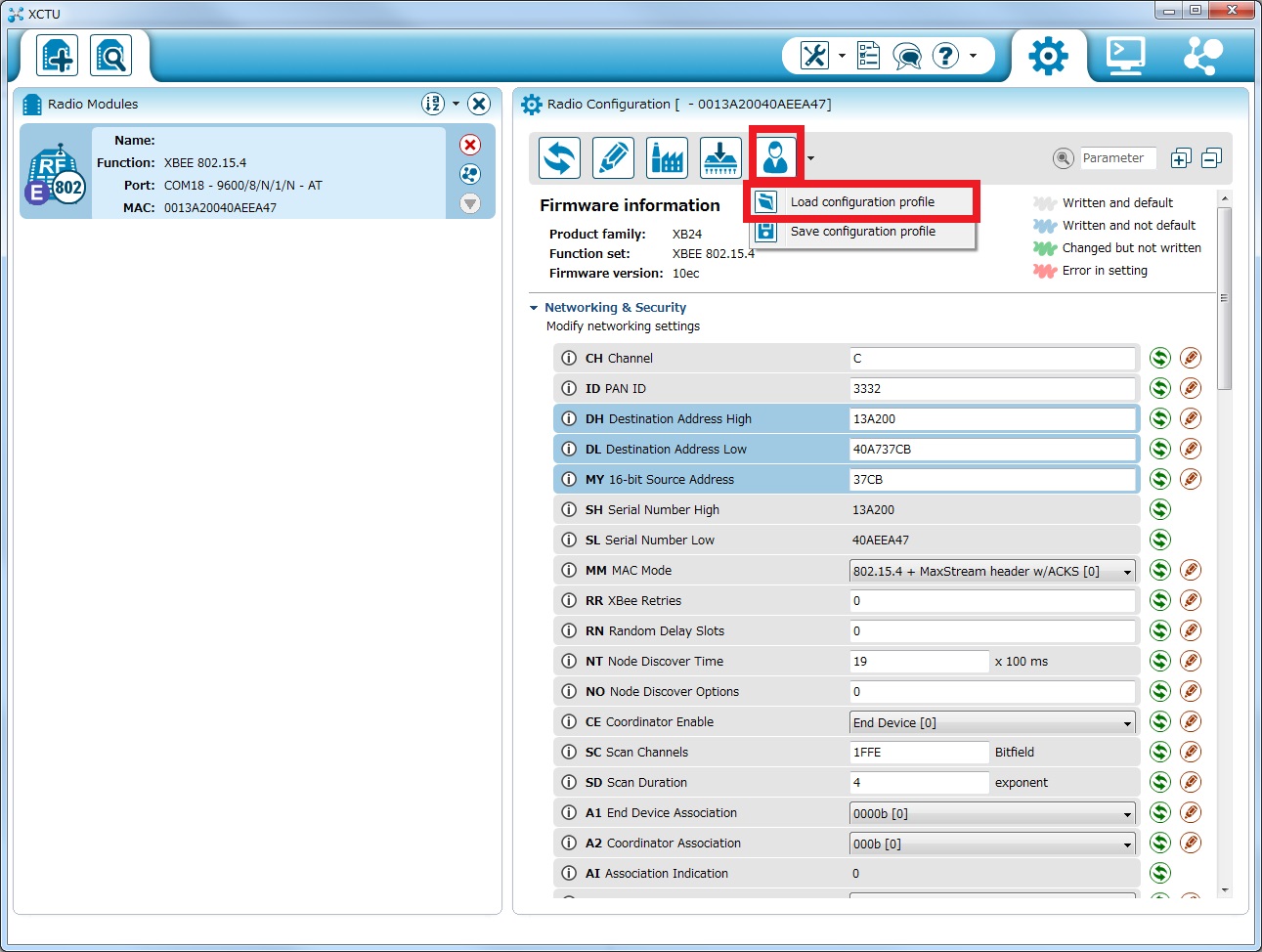1262x952 pixels.
Task: Click the Product family value XB24
Action: pyautogui.click(x=687, y=235)
